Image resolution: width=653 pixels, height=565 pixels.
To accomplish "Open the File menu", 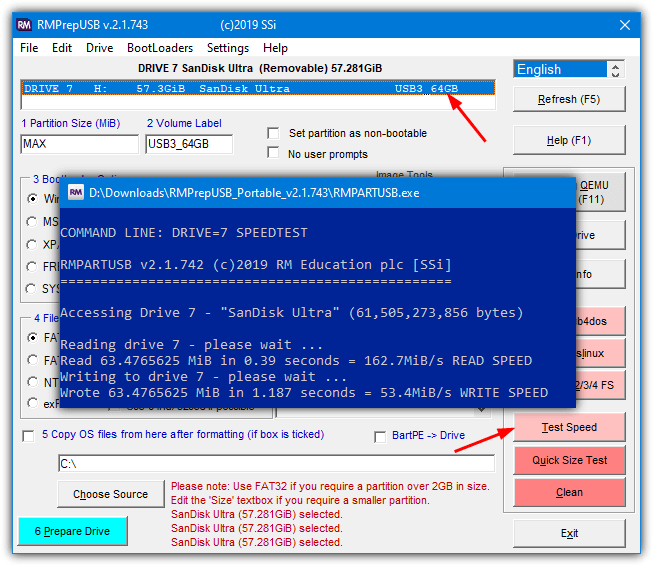I will tap(29, 48).
